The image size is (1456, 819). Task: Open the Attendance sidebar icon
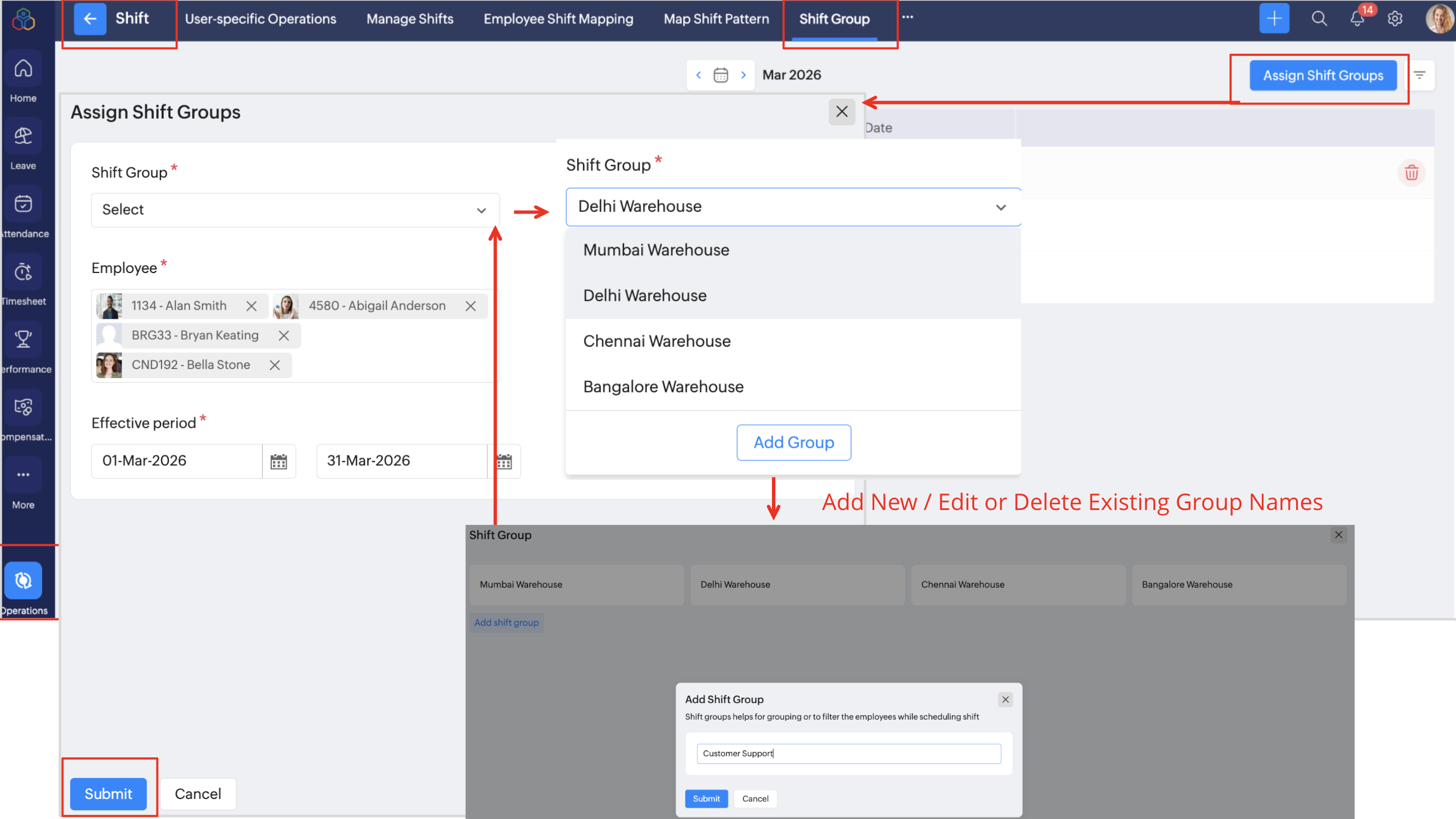click(23, 204)
